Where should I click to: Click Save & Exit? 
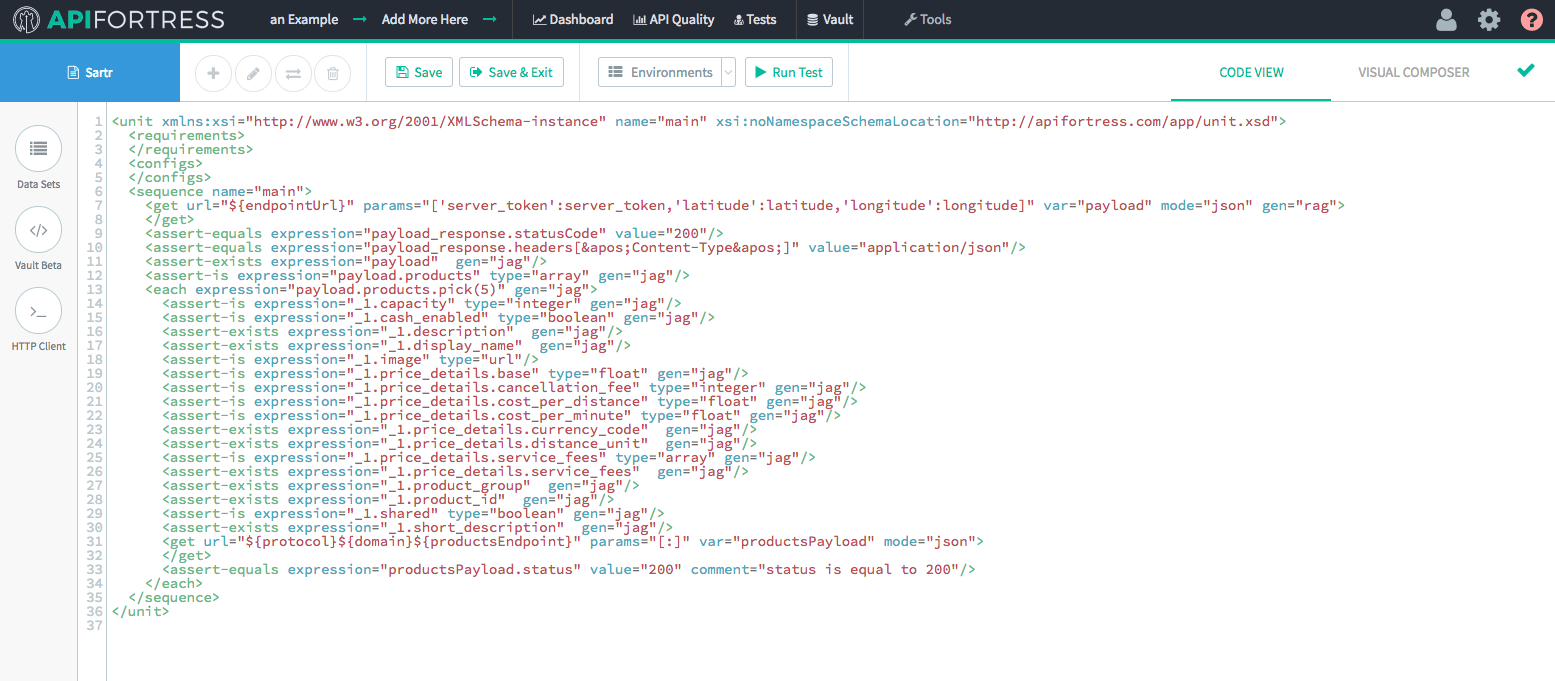(511, 72)
